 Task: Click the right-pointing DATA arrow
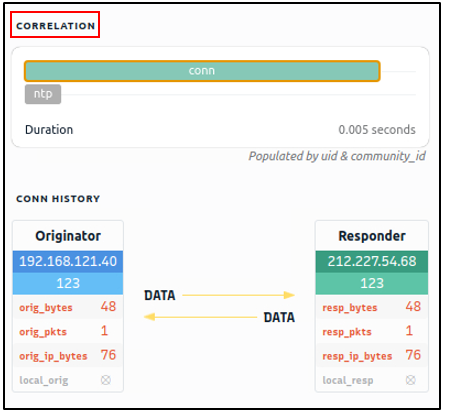click(239, 295)
